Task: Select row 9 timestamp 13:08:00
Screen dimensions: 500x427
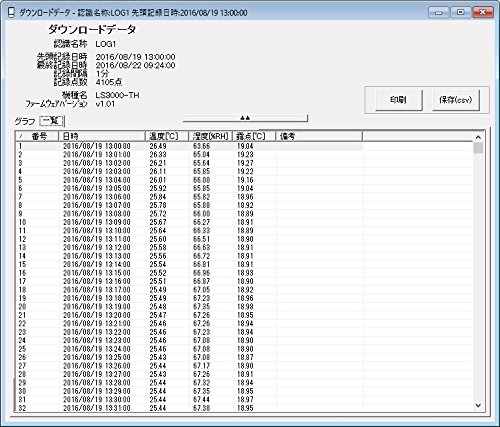Action: (x=97, y=214)
